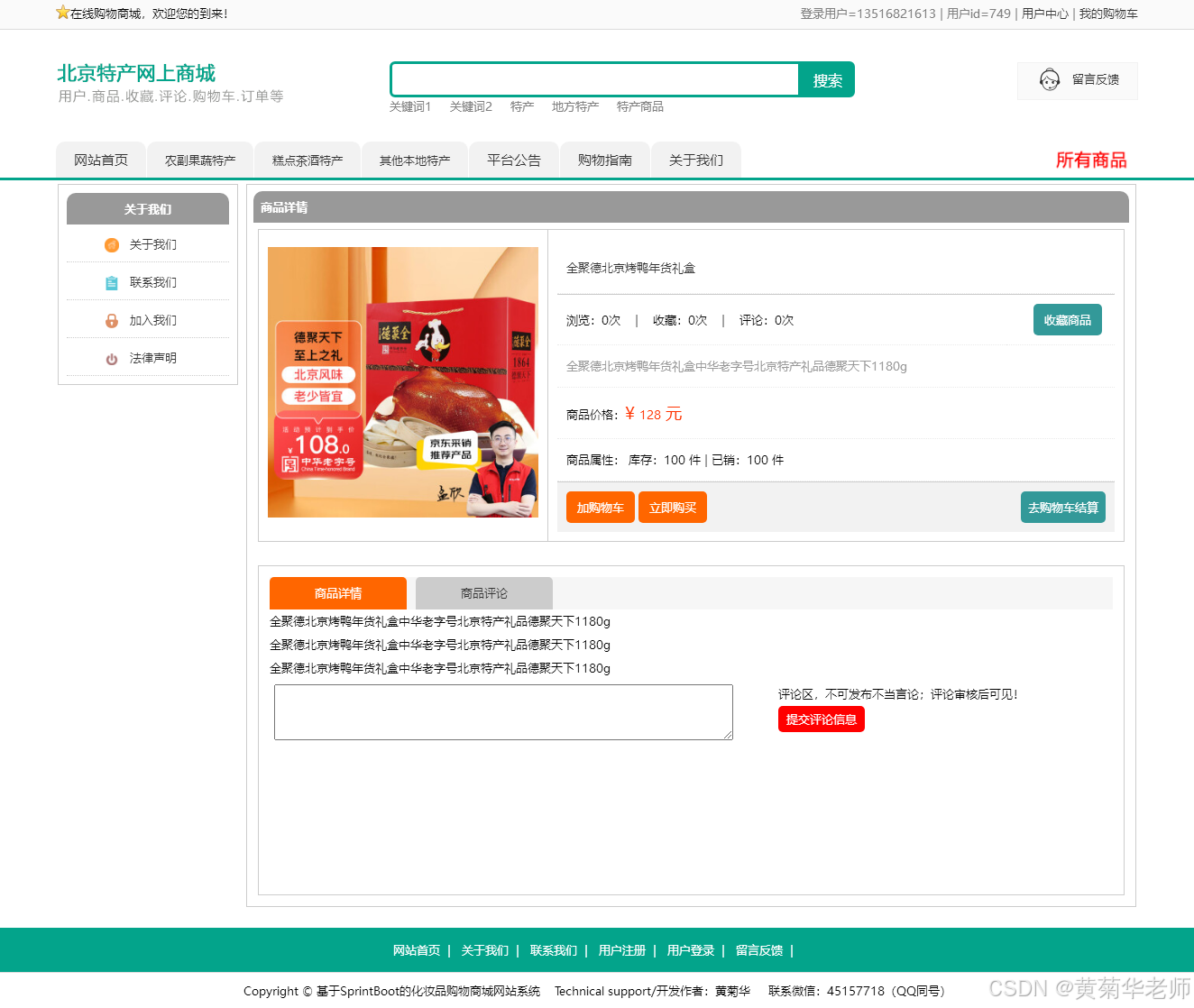The height and width of the screenshot is (1008, 1194).
Task: Open footer link 联系我们
Action: [x=554, y=950]
